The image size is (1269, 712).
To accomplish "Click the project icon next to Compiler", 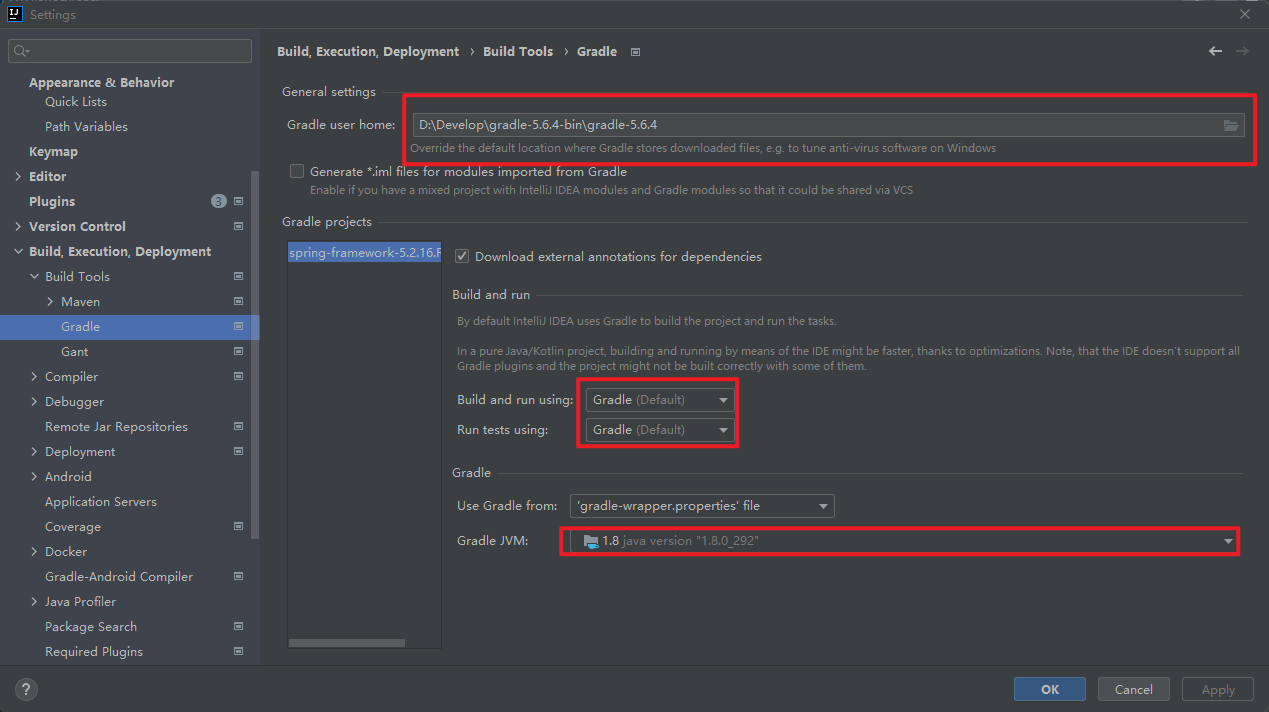I will [238, 376].
